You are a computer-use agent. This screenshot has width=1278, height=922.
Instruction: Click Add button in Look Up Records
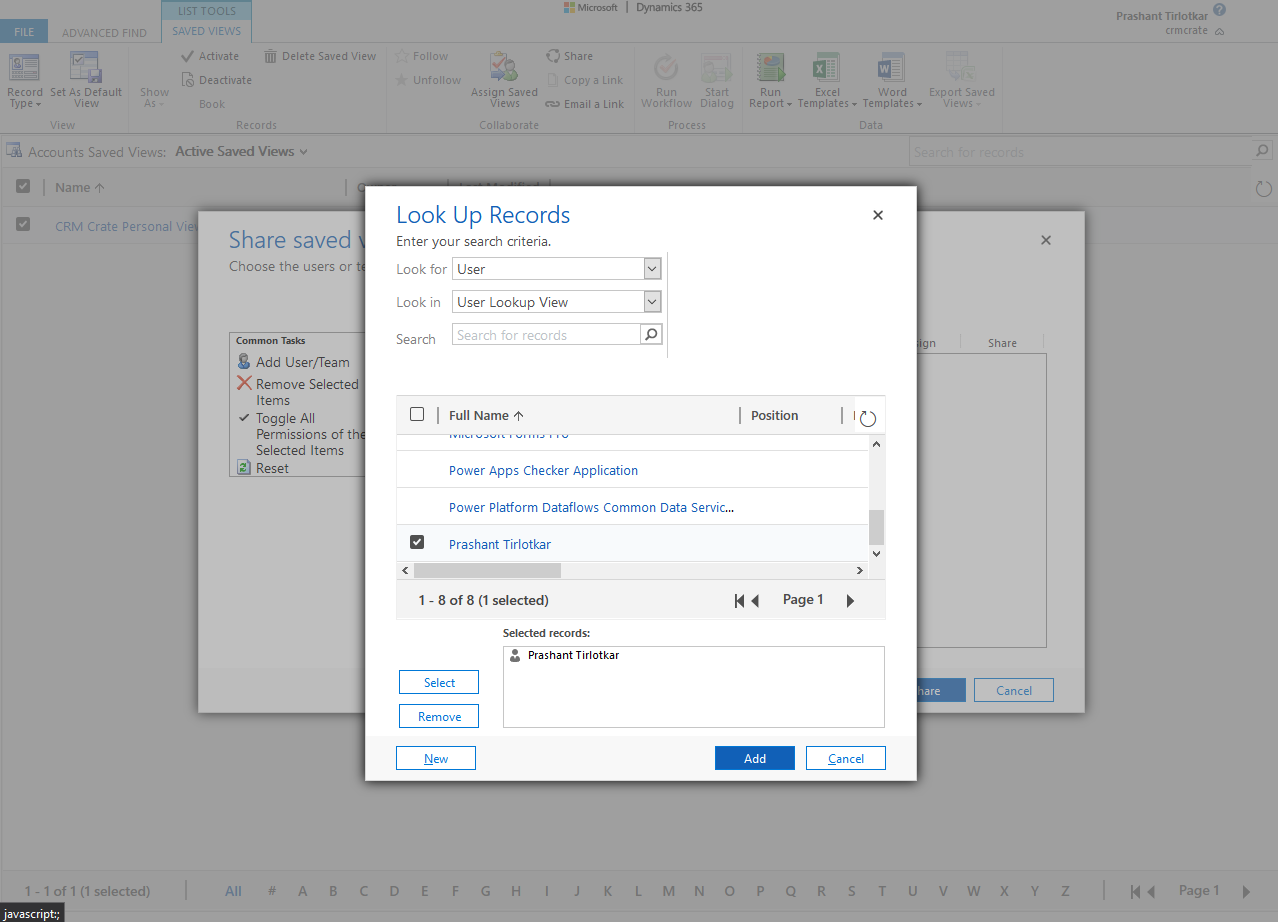coord(755,758)
